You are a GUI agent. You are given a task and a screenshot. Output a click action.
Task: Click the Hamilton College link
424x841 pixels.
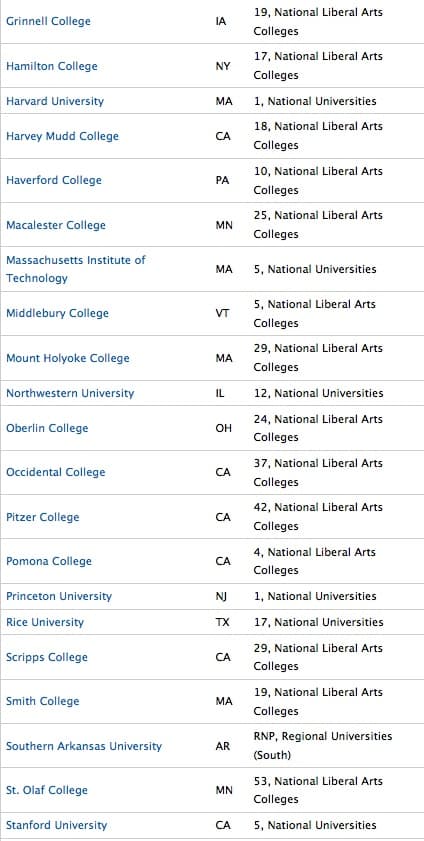[51, 66]
